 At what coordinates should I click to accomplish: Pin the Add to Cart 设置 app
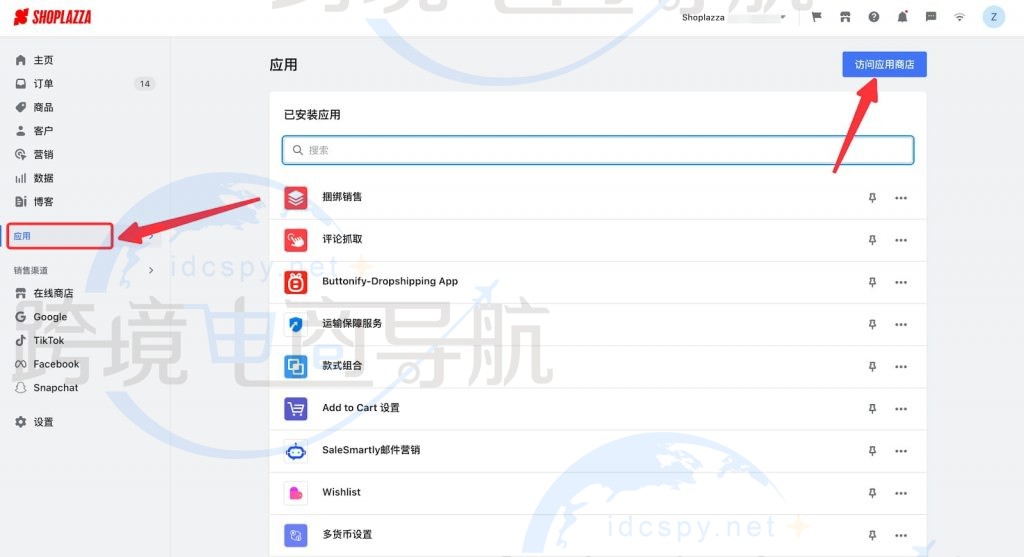872,409
